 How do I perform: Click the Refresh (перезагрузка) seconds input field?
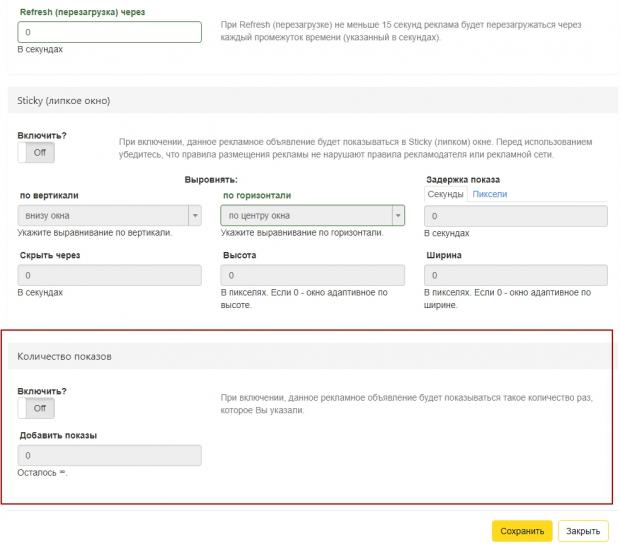point(110,32)
